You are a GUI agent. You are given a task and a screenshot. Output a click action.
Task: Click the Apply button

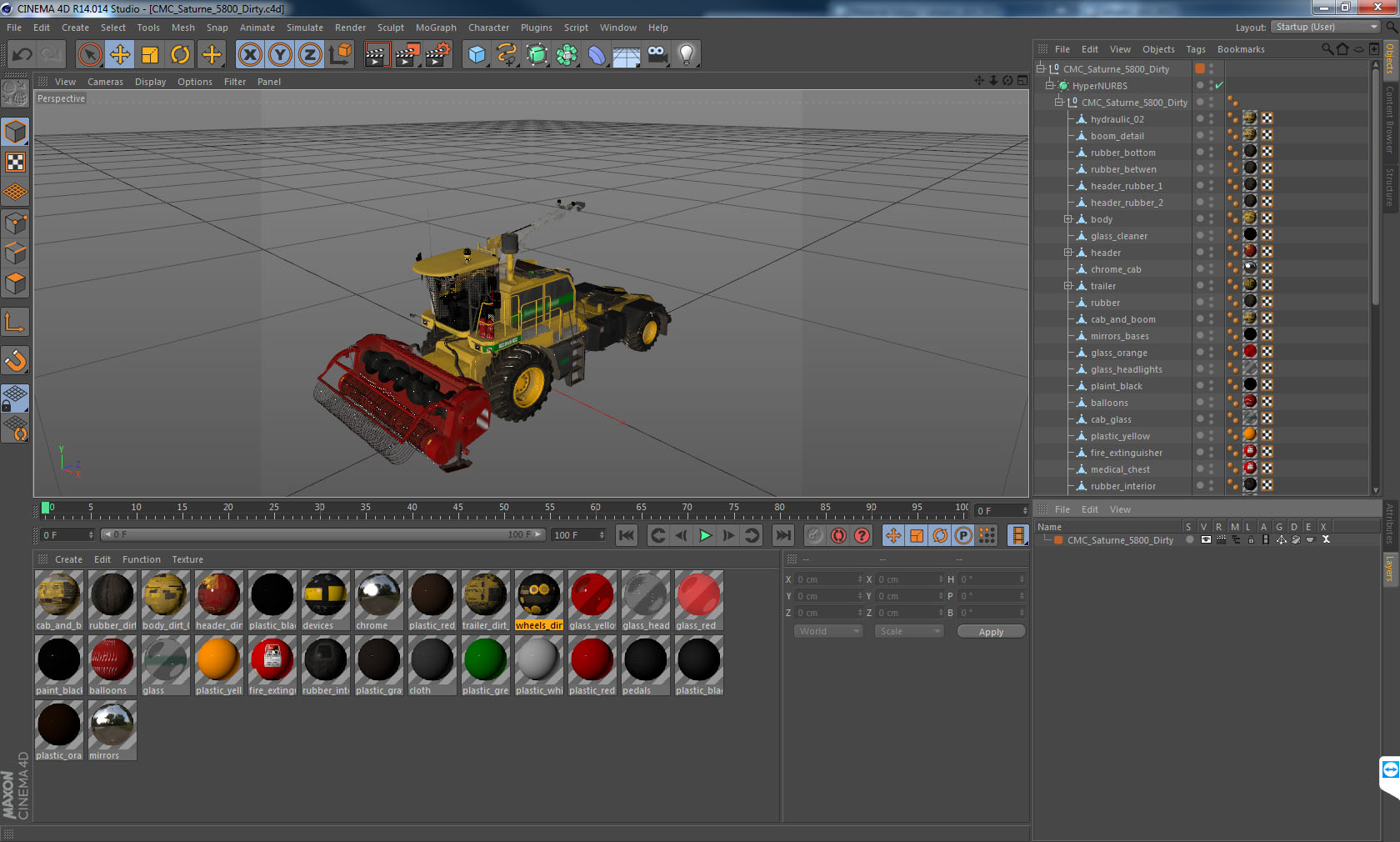tap(991, 632)
